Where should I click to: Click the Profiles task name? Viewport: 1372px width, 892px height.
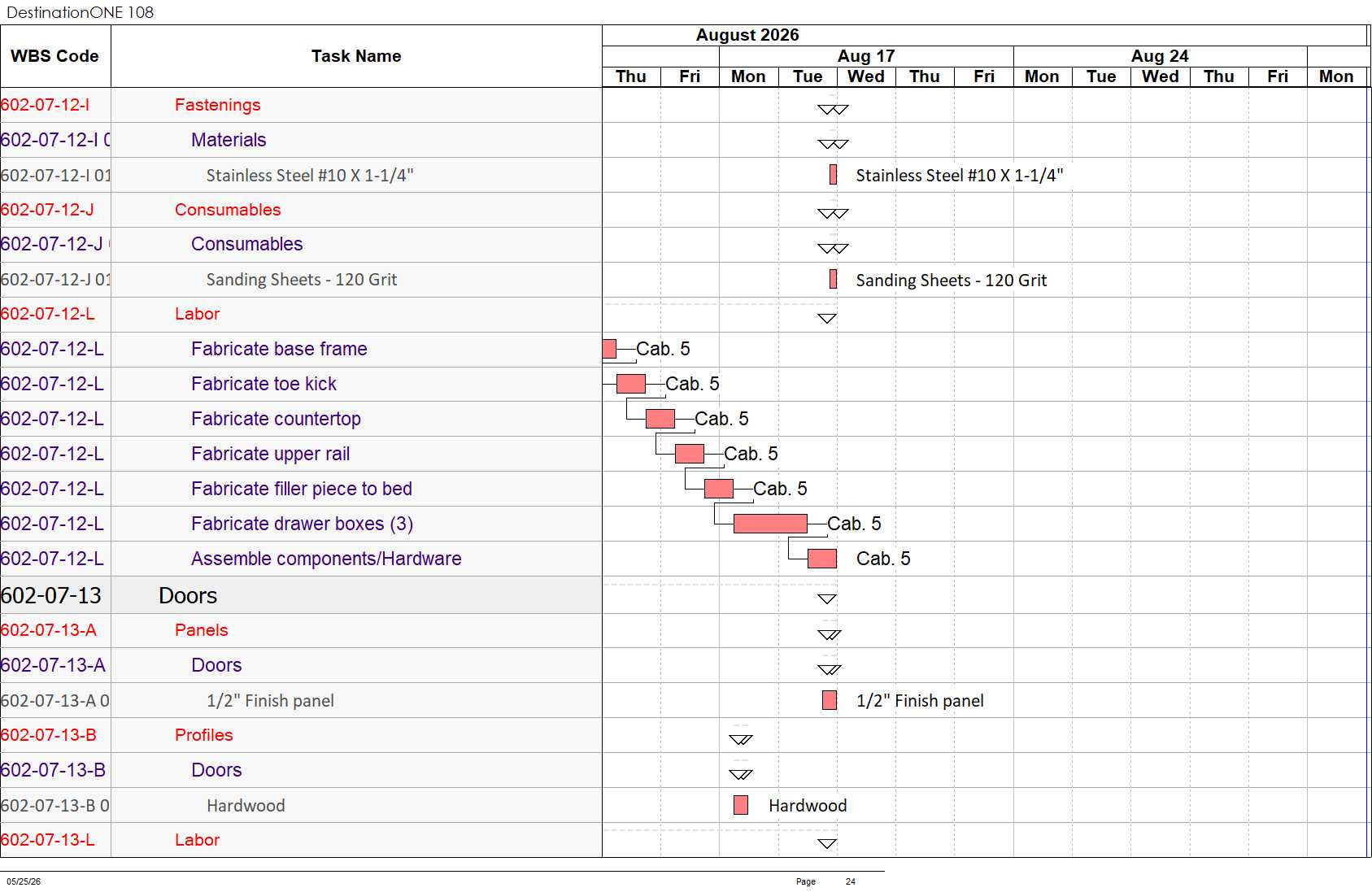(203, 735)
